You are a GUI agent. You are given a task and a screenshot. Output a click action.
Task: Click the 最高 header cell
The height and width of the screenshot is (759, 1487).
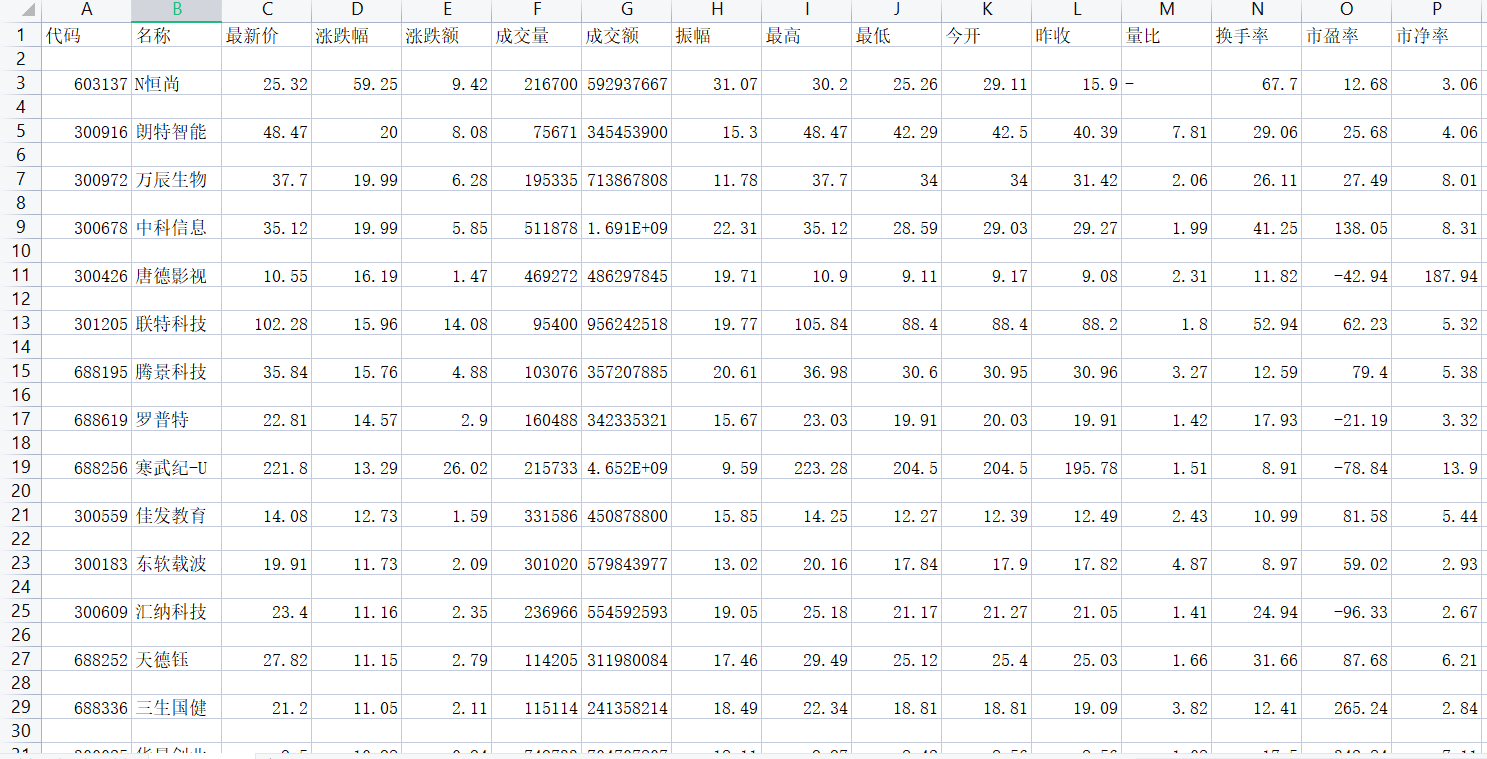pos(807,35)
